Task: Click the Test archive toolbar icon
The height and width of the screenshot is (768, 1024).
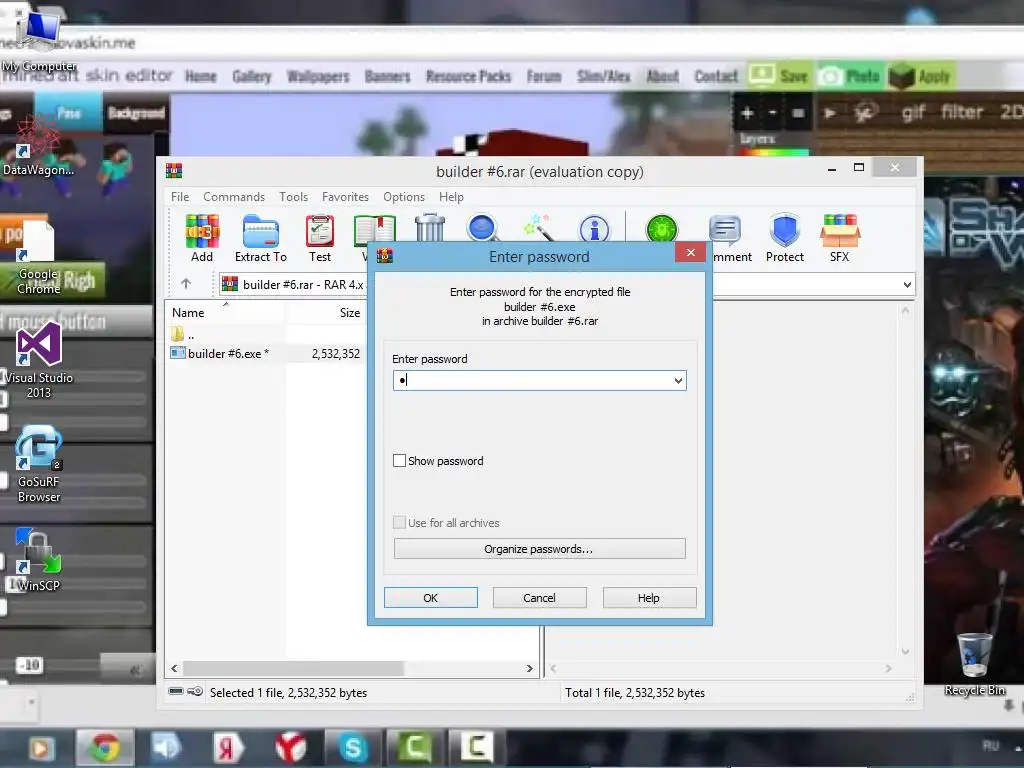Action: (320, 238)
